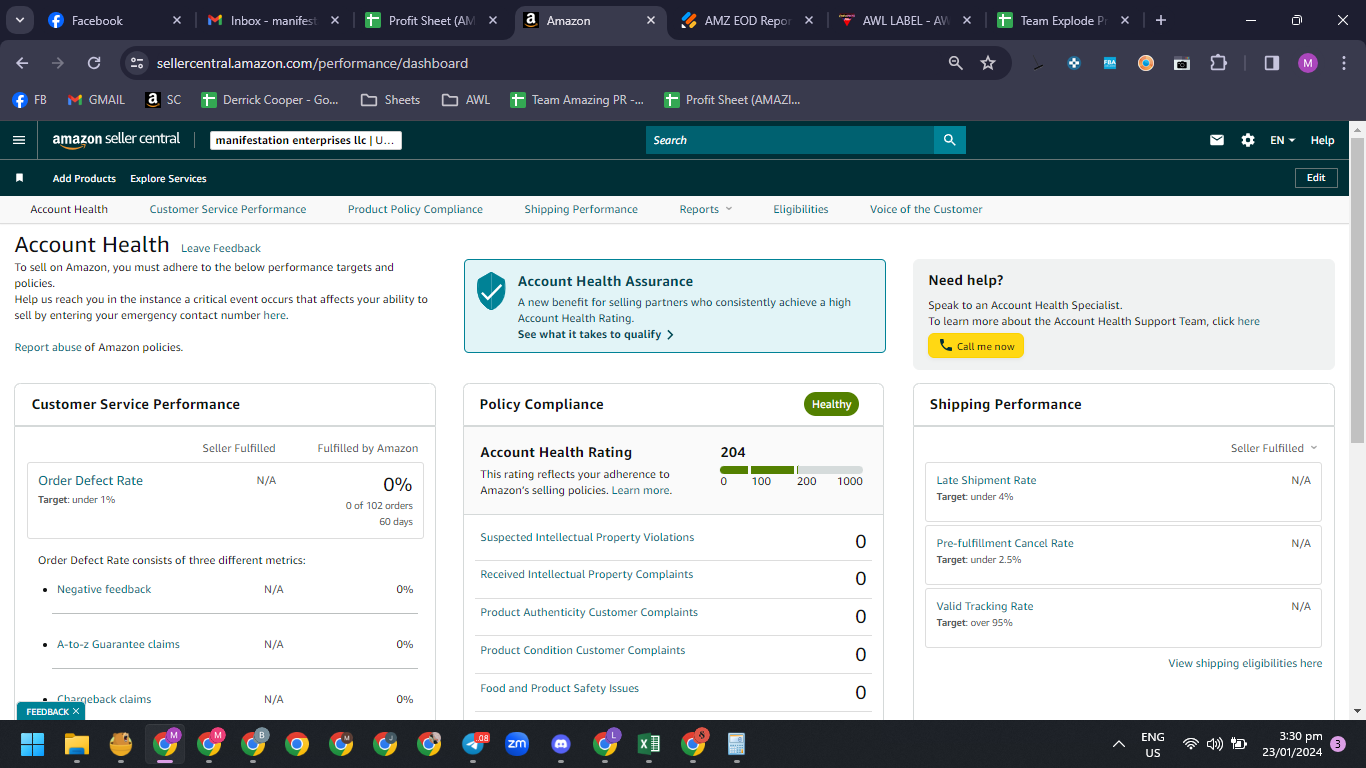Open Telegram from the taskbar

pyautogui.click(x=473, y=744)
